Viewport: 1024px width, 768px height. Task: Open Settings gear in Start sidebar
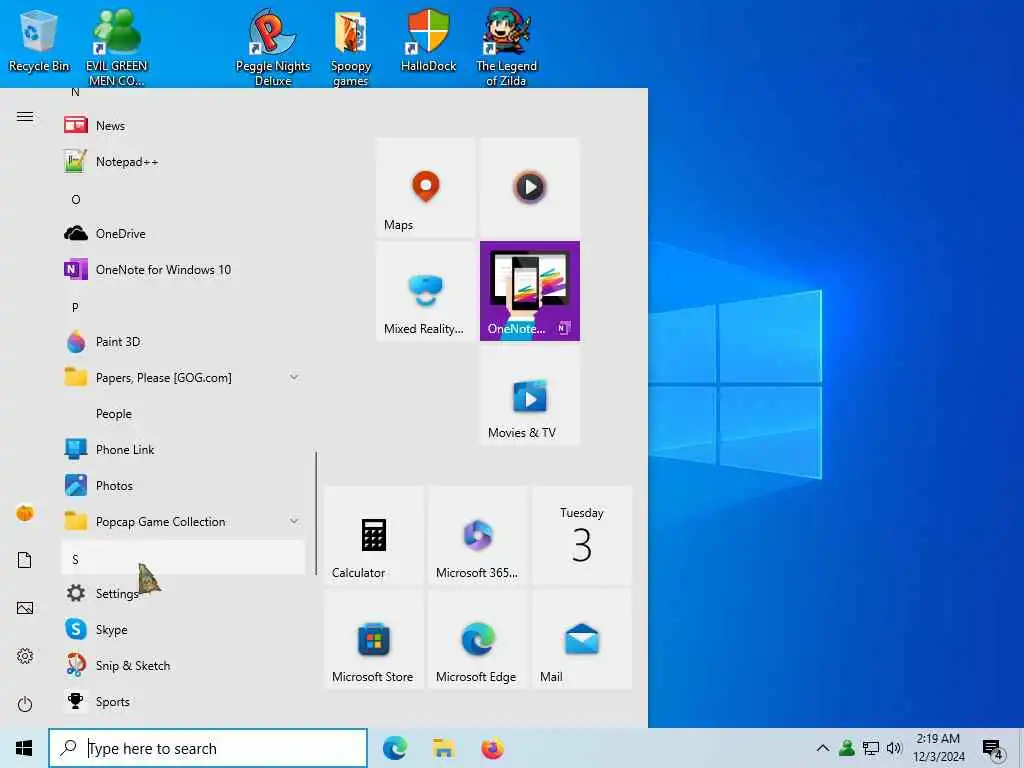pyautogui.click(x=25, y=656)
